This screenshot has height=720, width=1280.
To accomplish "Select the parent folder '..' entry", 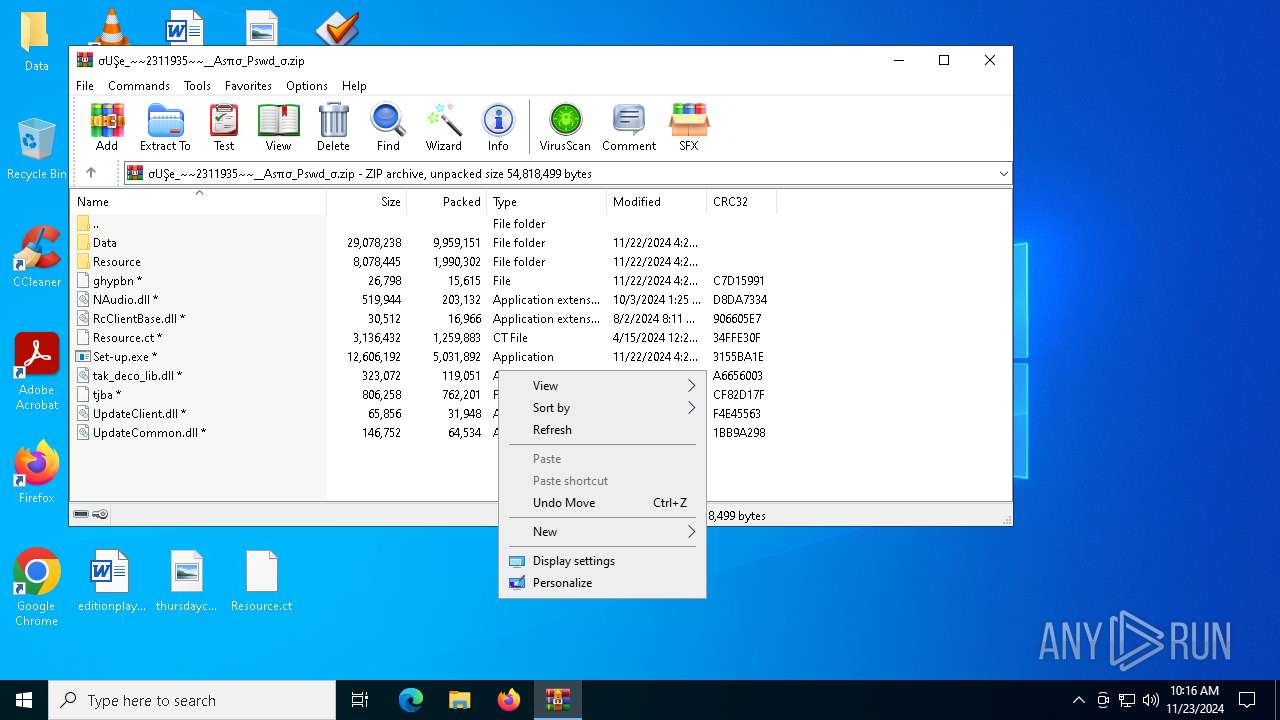I will [x=95, y=224].
